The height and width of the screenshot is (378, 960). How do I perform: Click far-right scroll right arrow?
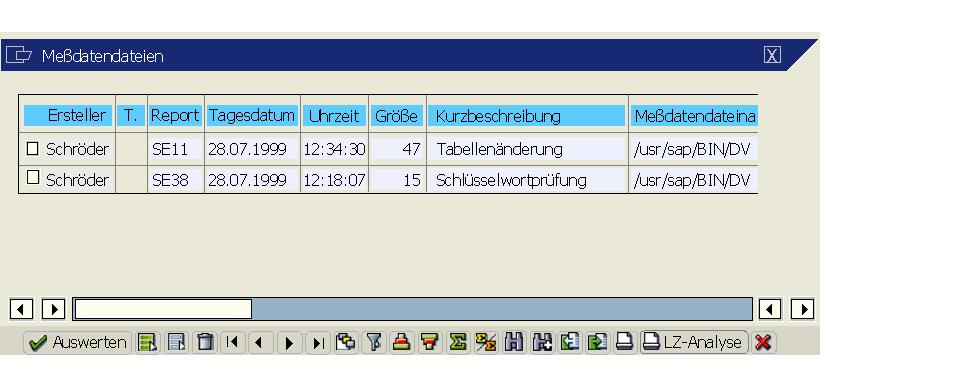click(803, 309)
